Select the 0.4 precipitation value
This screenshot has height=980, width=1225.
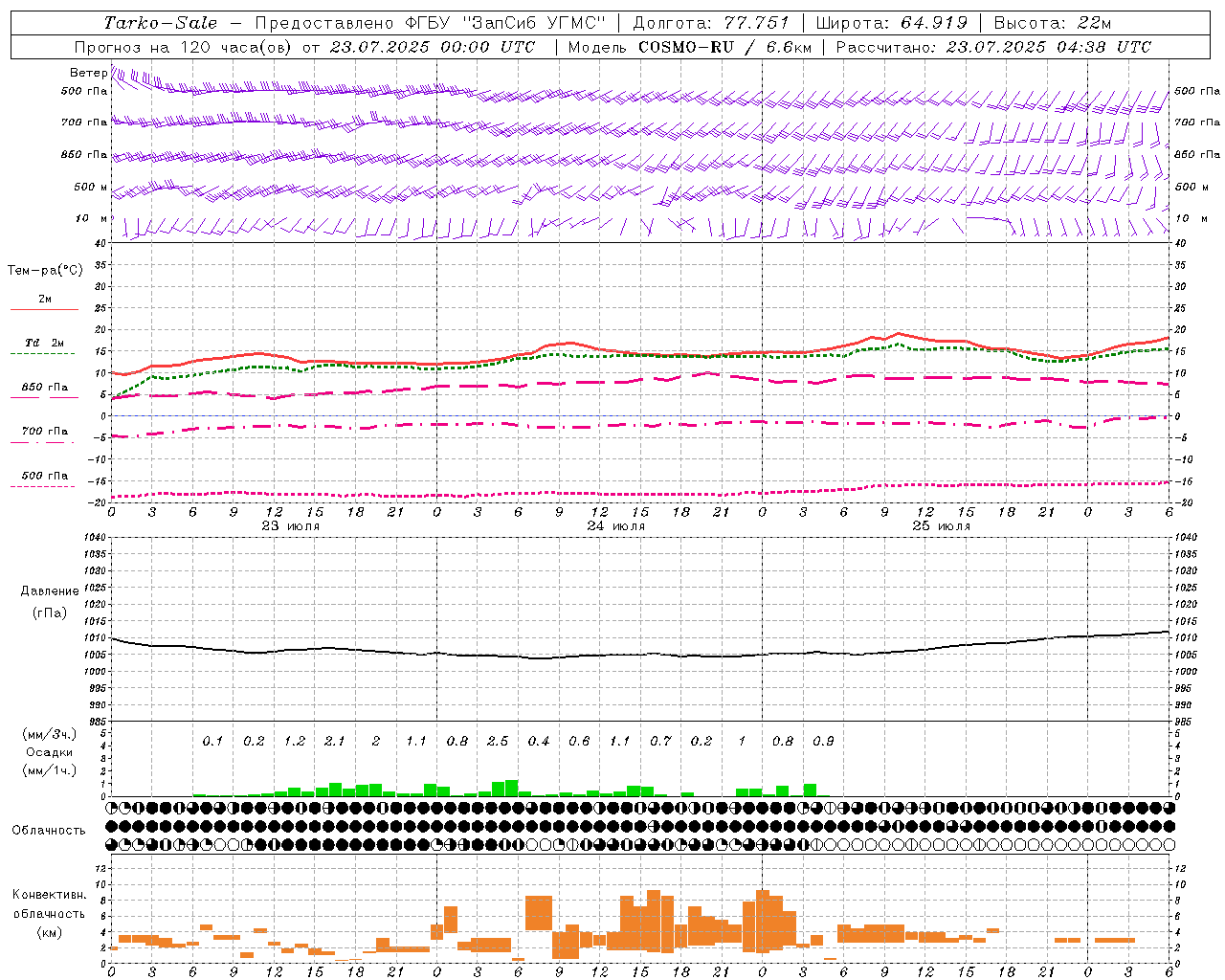tap(539, 742)
